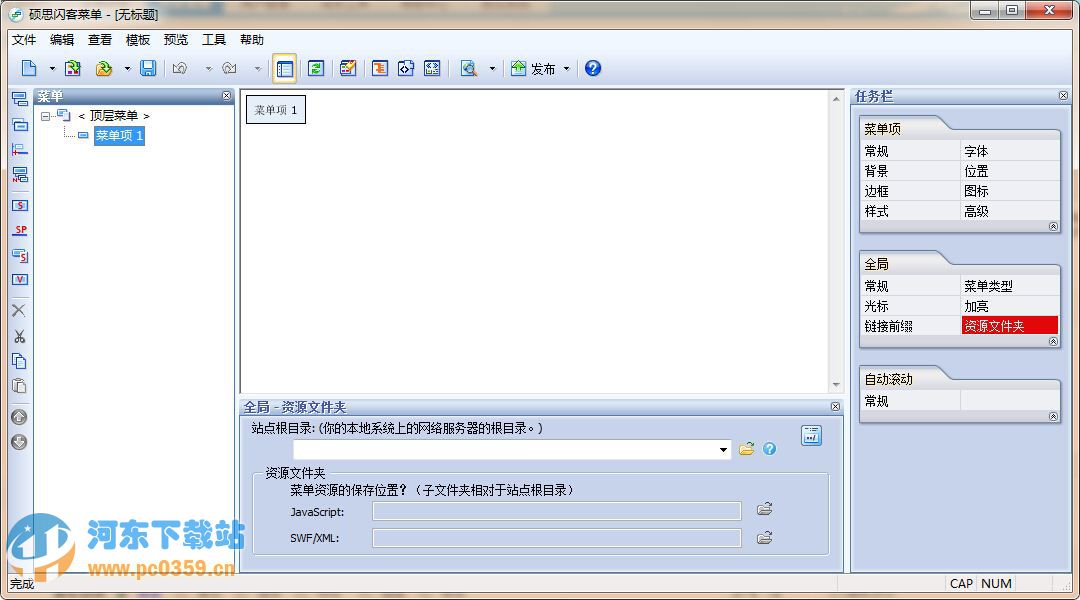1080x600 pixels.
Task: Open the 预览 menu
Action: pos(175,40)
